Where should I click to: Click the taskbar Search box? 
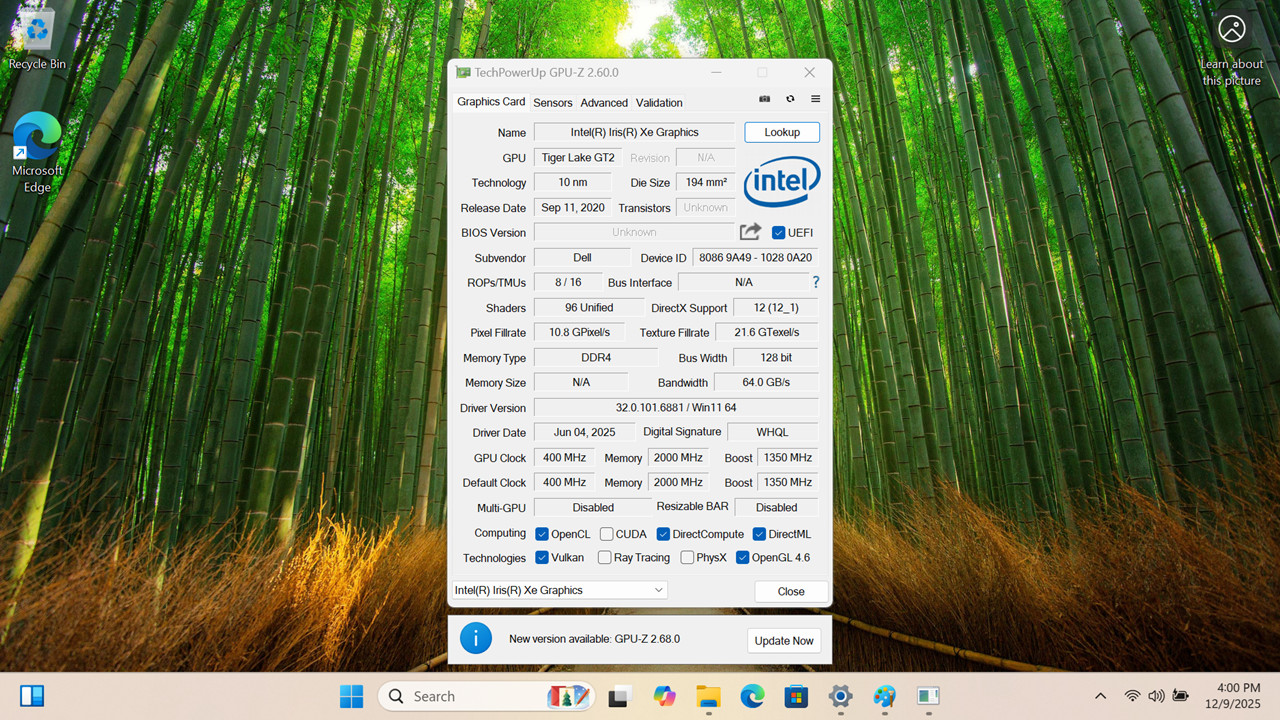point(486,696)
